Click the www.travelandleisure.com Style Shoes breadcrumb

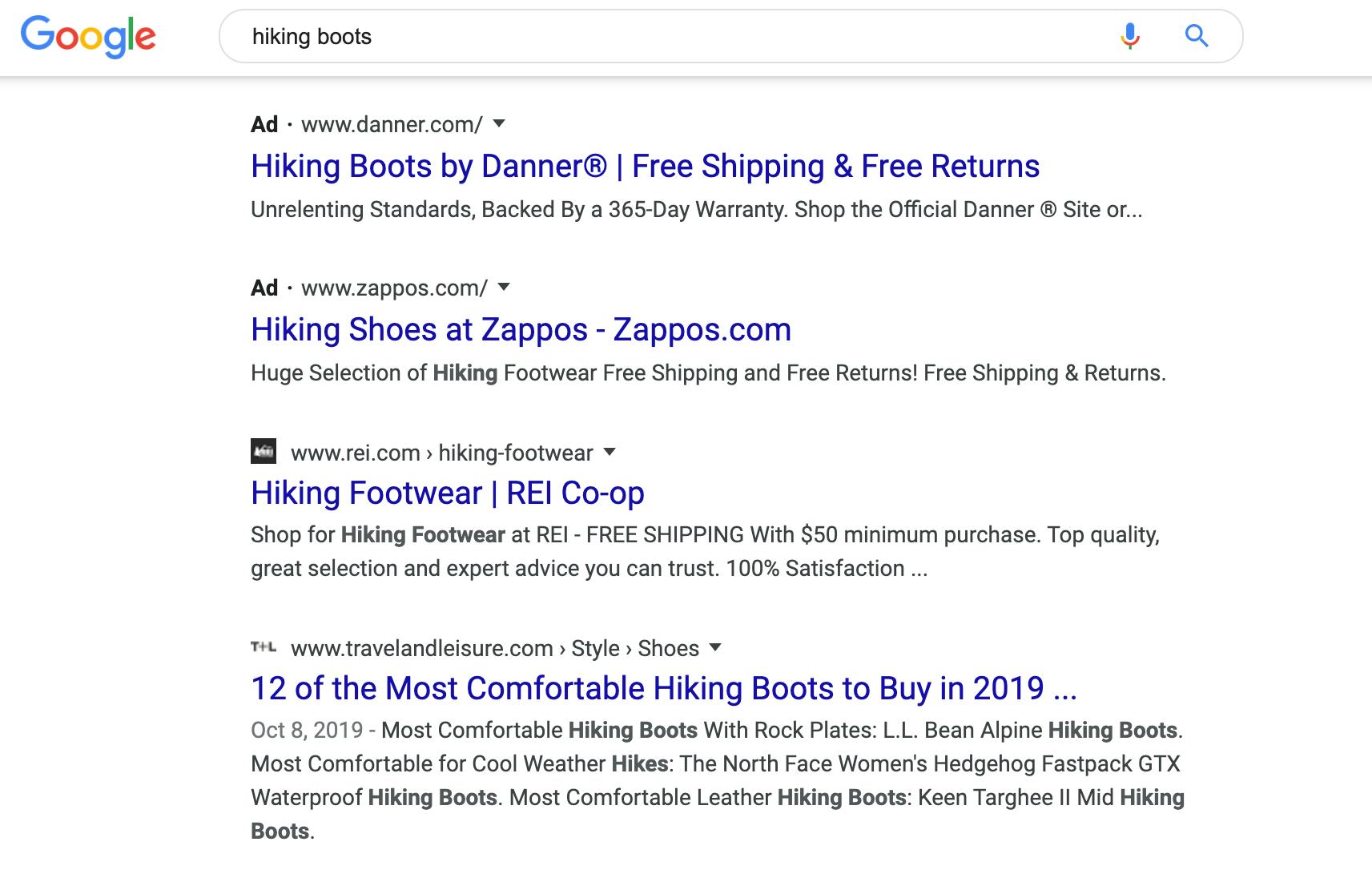tap(494, 649)
